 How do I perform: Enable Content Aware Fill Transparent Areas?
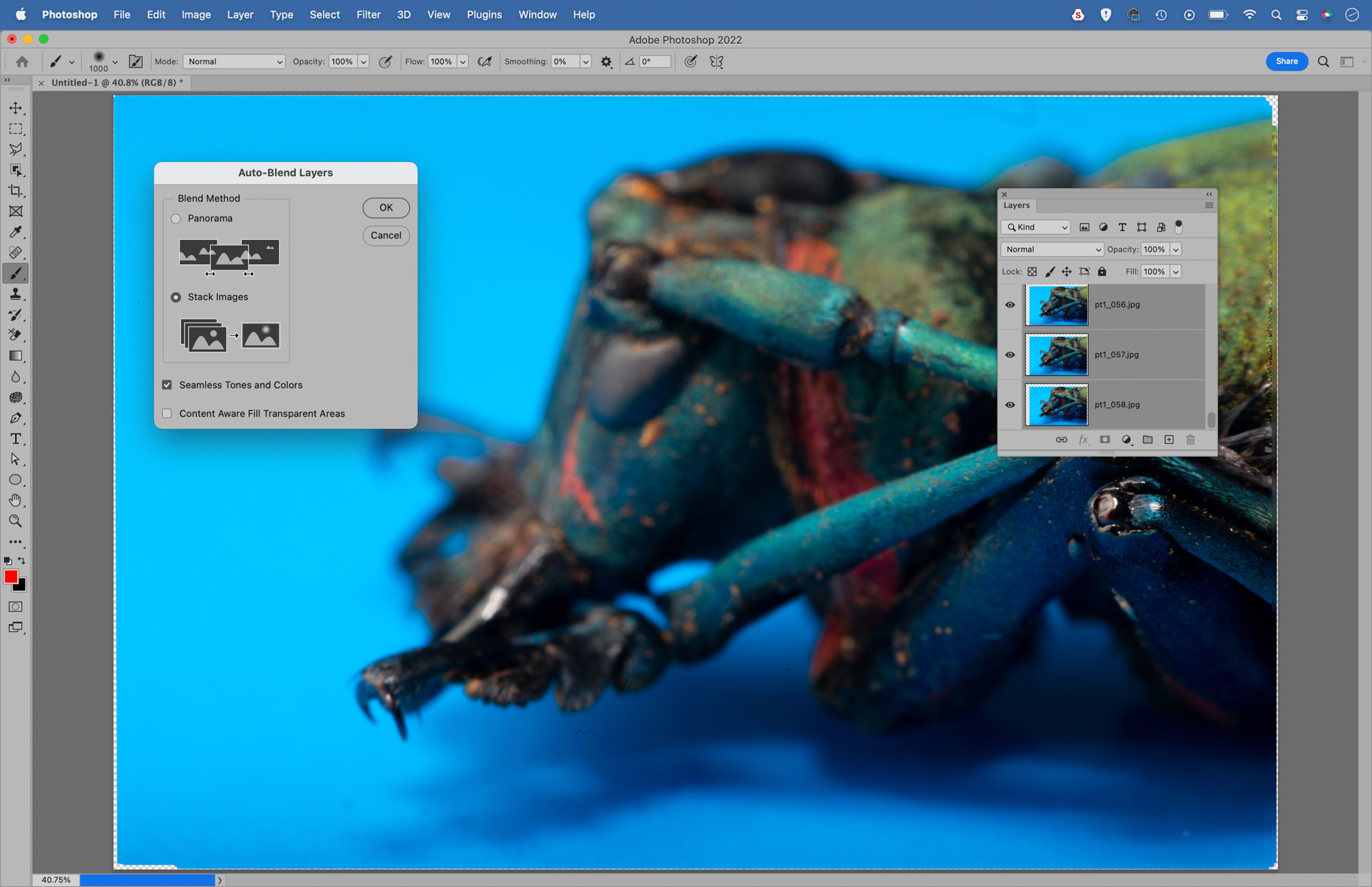click(167, 414)
